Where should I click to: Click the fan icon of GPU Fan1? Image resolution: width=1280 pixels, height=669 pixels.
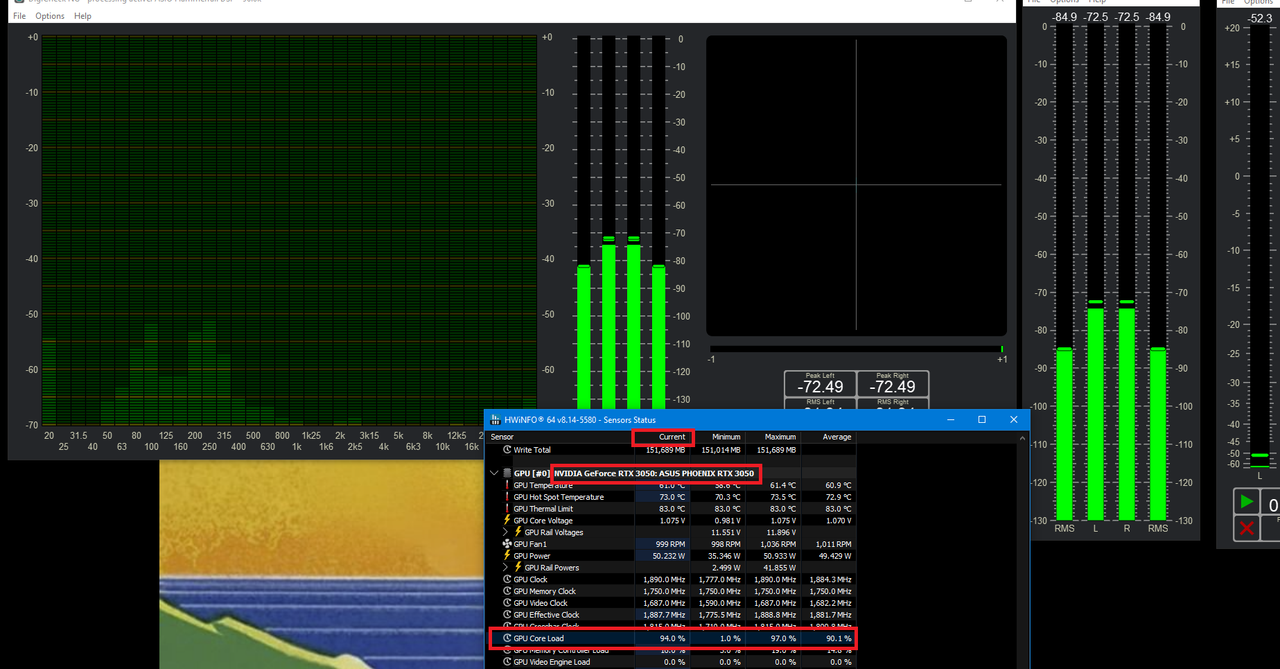coord(508,544)
